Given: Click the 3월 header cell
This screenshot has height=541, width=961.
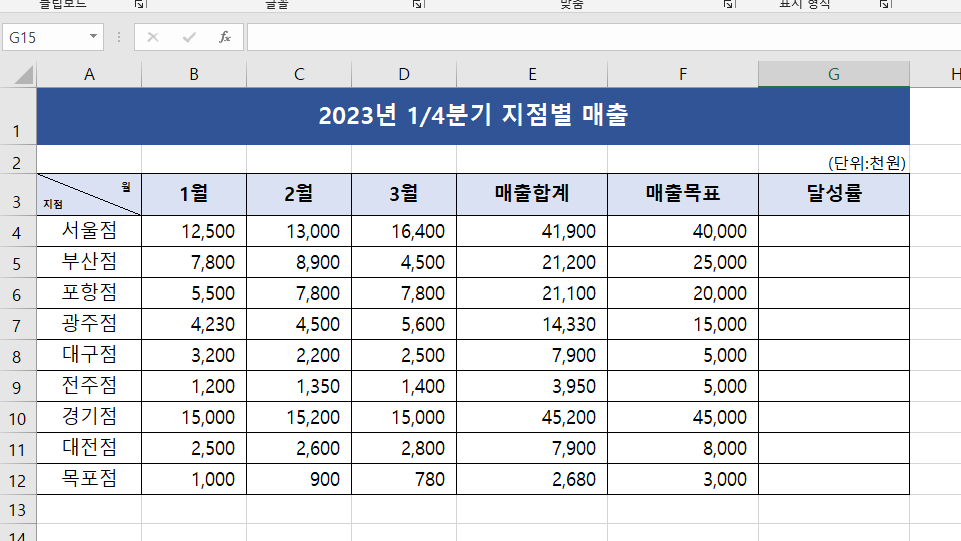Looking at the screenshot, I should coord(404,195).
